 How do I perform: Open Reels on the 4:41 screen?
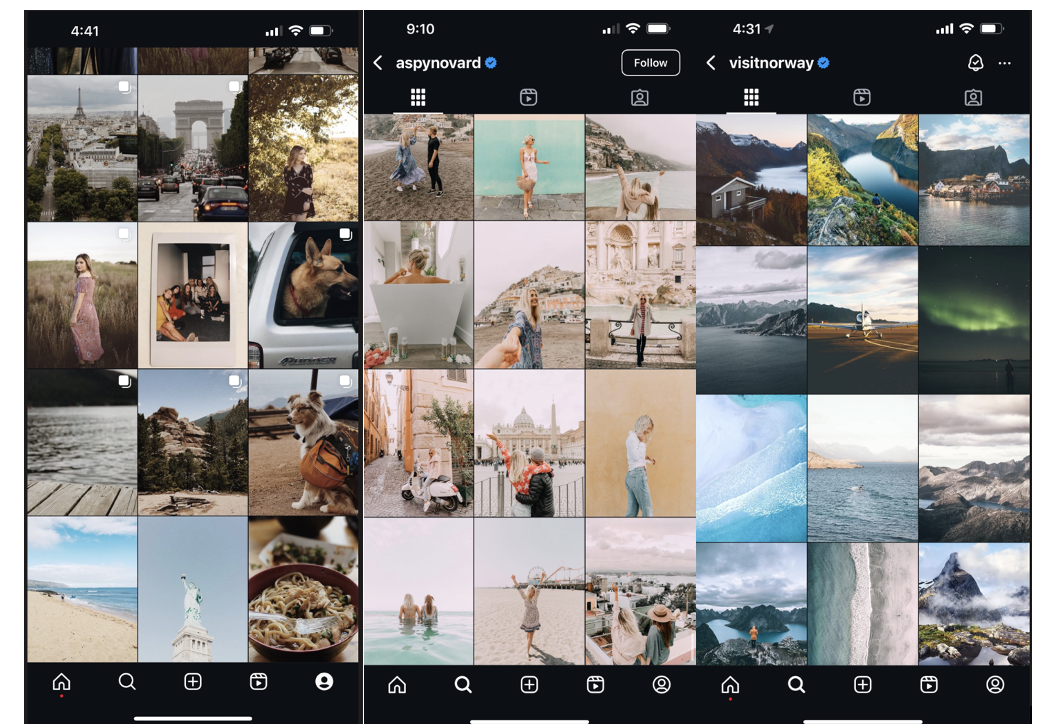258,682
